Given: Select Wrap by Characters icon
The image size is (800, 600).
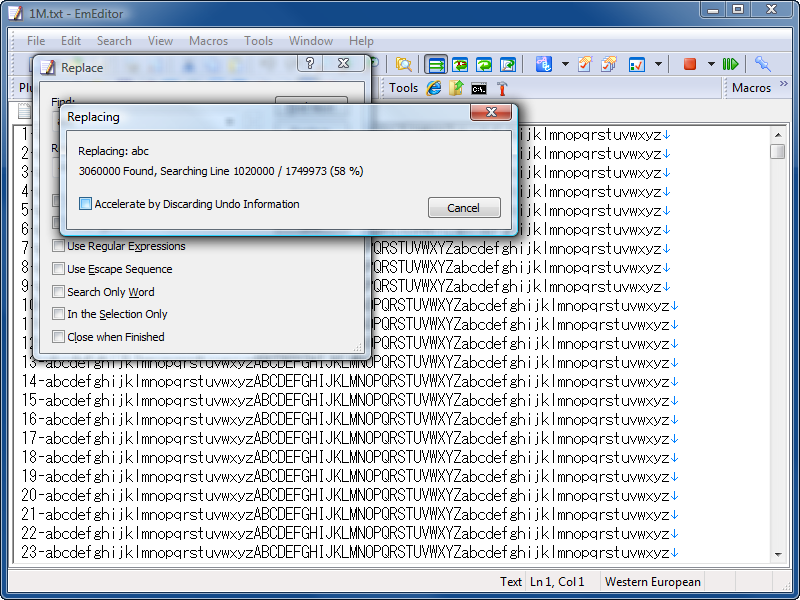Looking at the screenshot, I should point(460,65).
